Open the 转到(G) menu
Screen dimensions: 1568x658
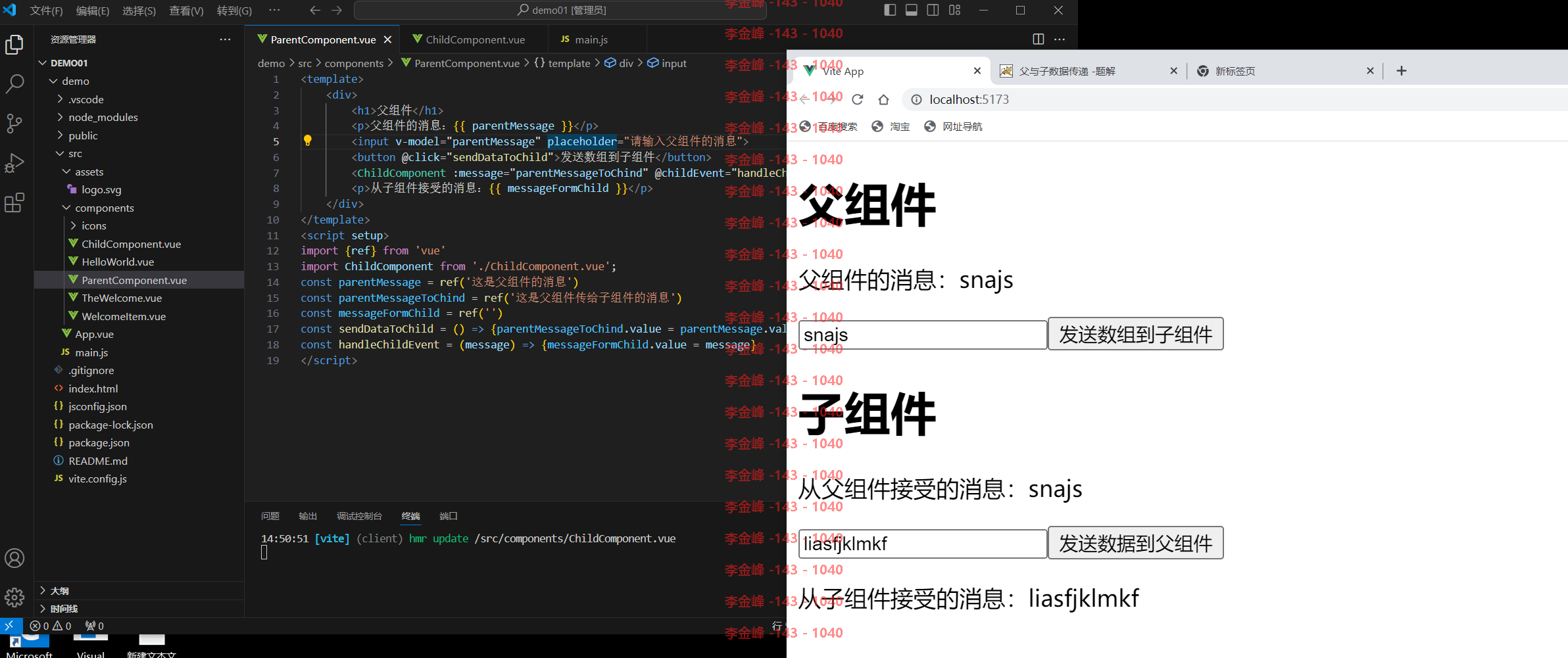click(234, 11)
